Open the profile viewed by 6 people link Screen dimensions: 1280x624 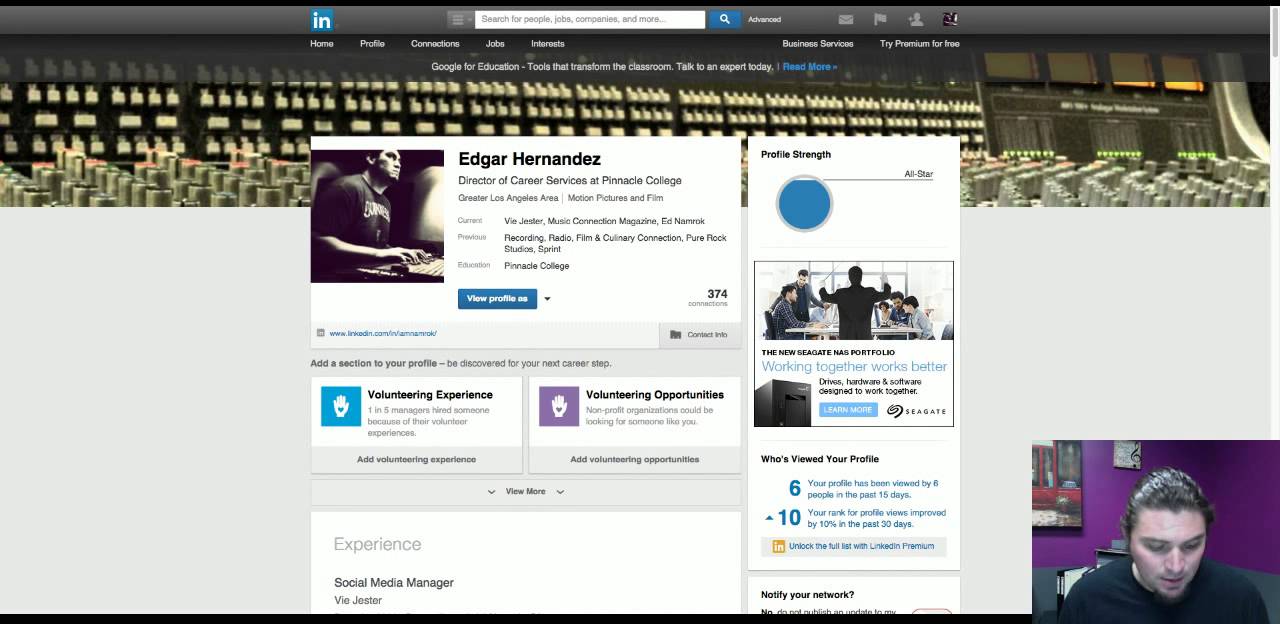872,489
